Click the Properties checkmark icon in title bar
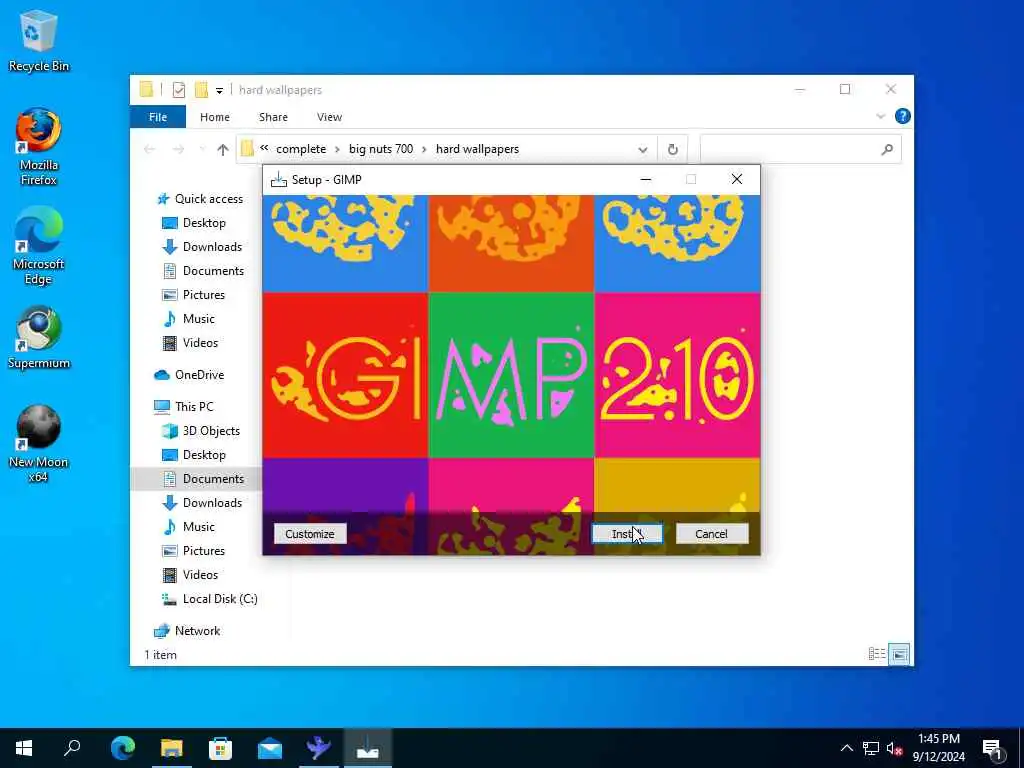Screen dimensions: 1024x768 [x=179, y=89]
